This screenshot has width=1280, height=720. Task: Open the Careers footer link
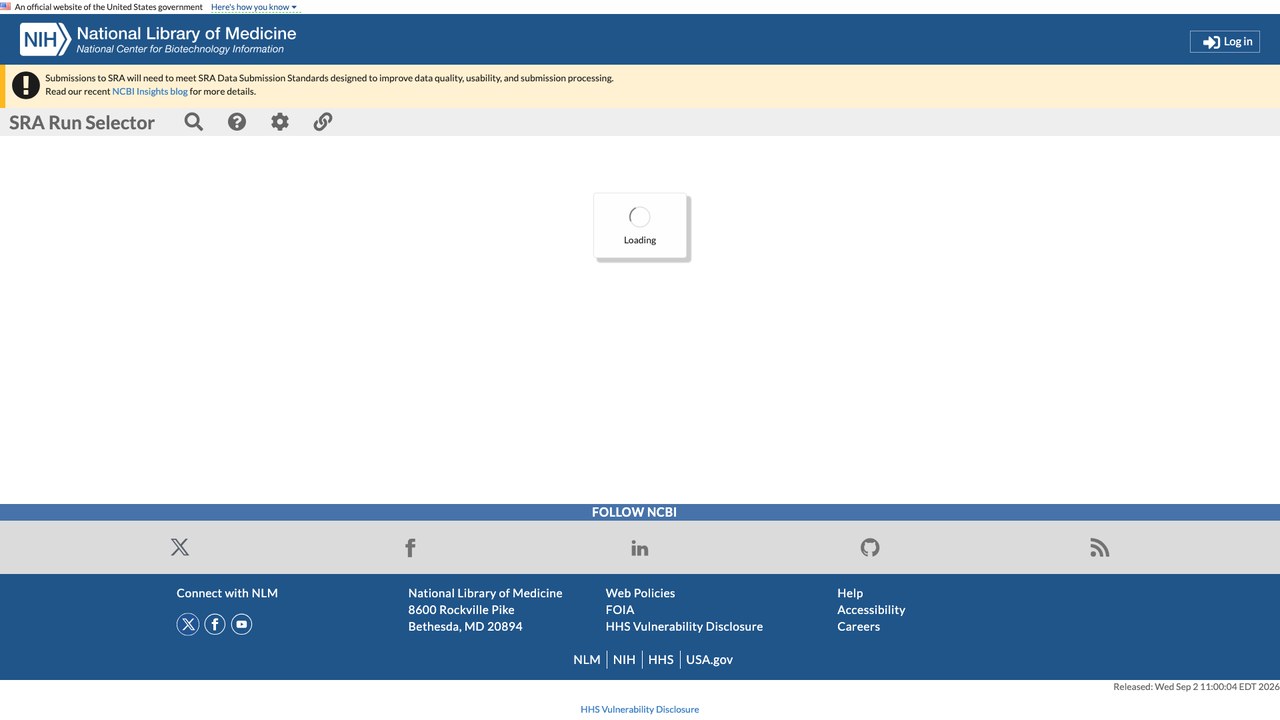click(859, 627)
